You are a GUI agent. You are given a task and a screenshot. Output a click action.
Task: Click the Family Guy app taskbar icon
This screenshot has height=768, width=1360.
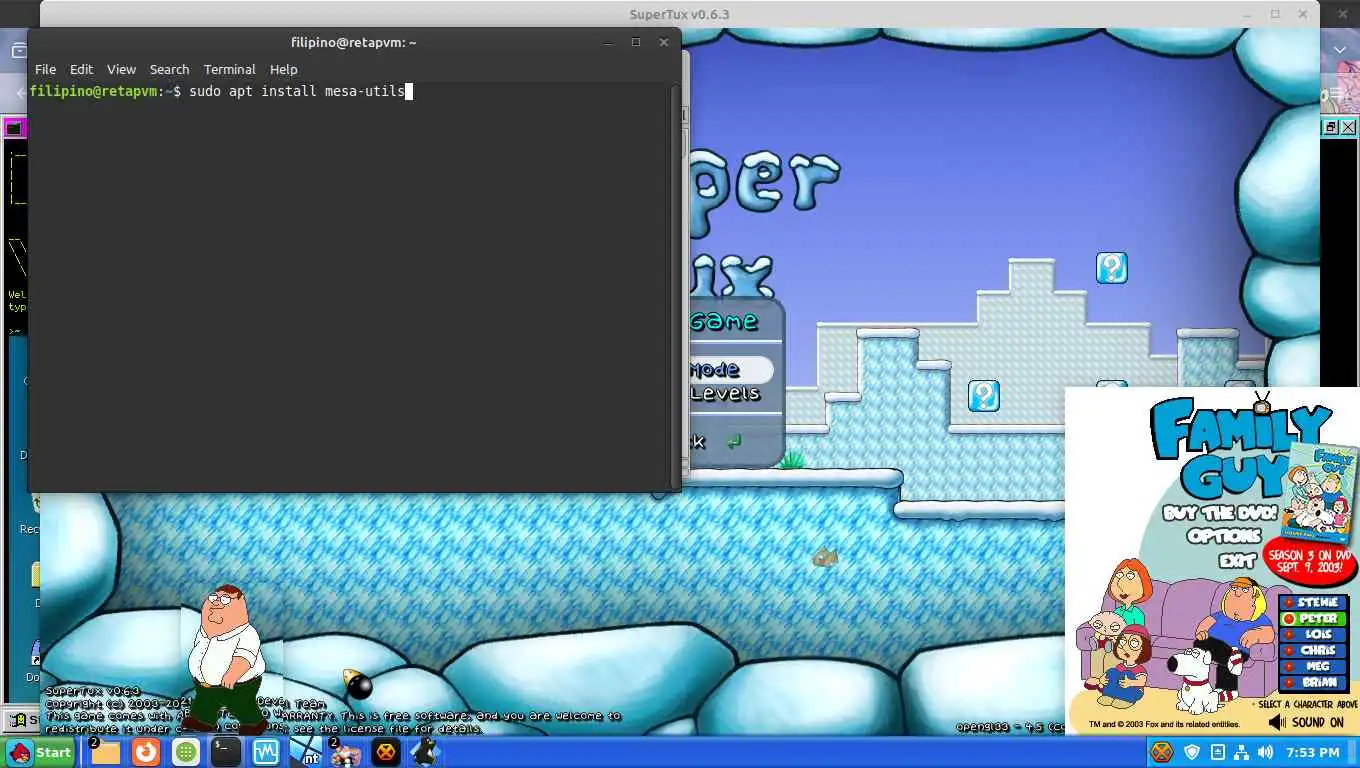pyautogui.click(x=346, y=752)
